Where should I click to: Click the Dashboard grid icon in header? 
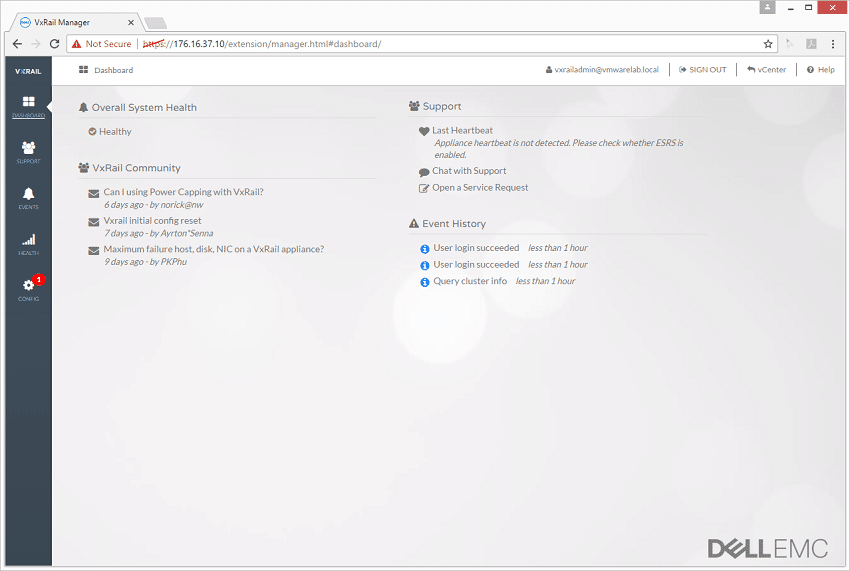coord(83,70)
